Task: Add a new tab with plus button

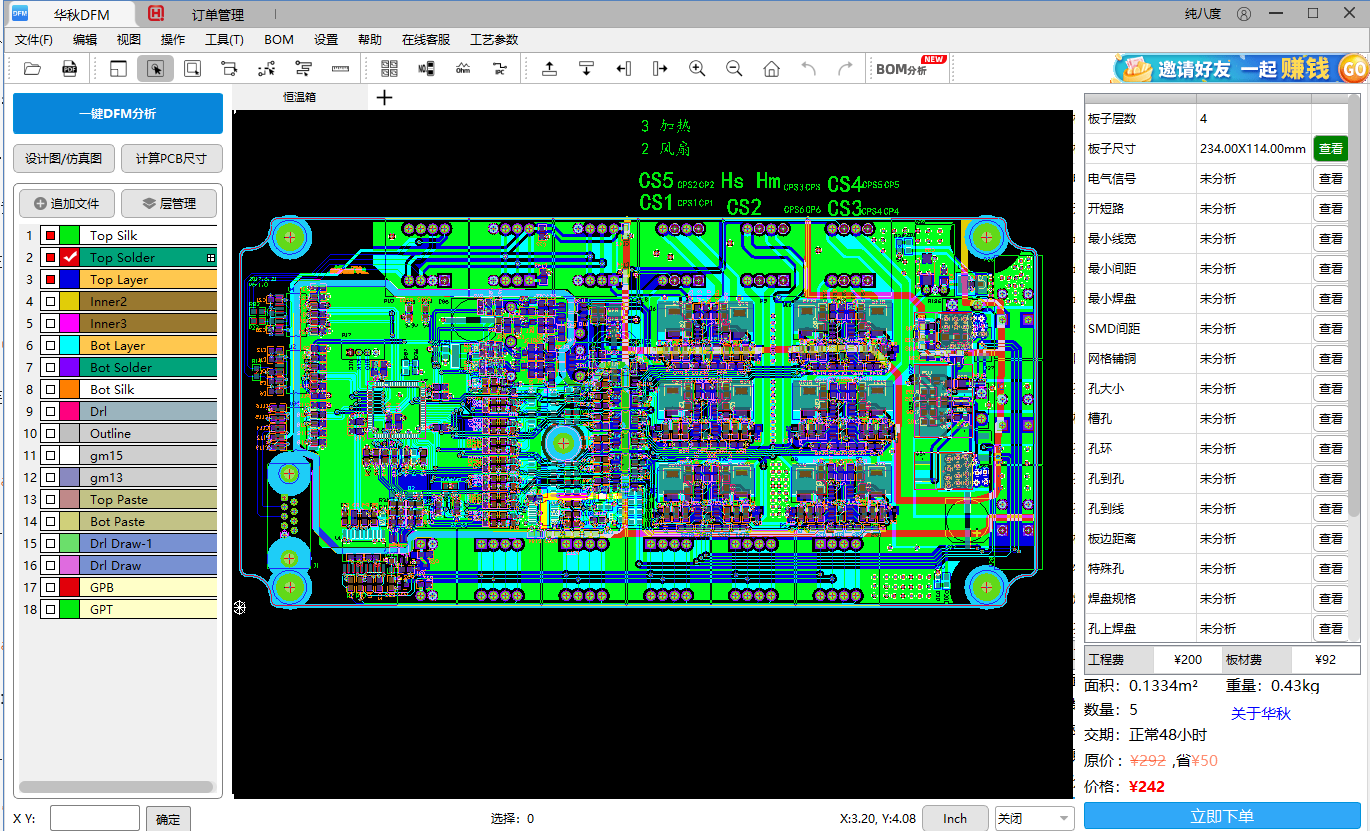Action: [x=384, y=97]
